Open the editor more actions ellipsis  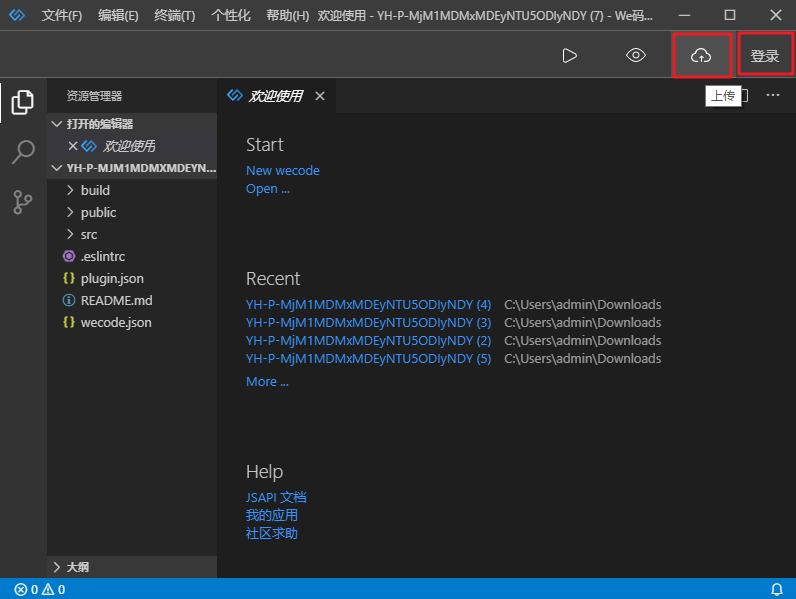tap(772, 95)
